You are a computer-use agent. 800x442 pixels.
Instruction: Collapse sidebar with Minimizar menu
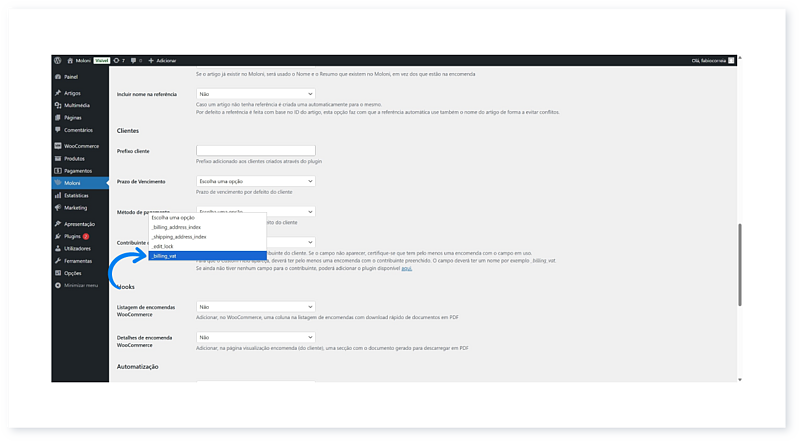pyautogui.click(x=80, y=285)
